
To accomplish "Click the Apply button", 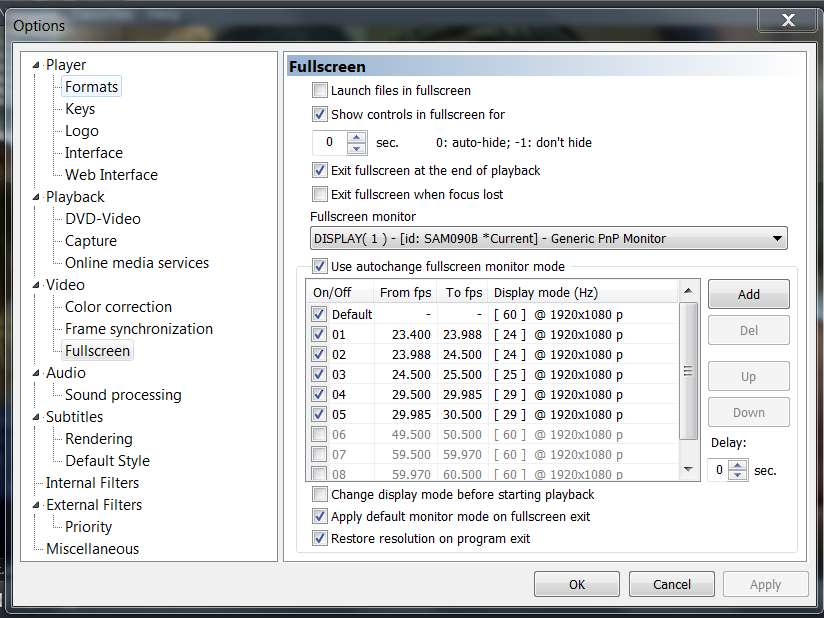I will [x=766, y=584].
